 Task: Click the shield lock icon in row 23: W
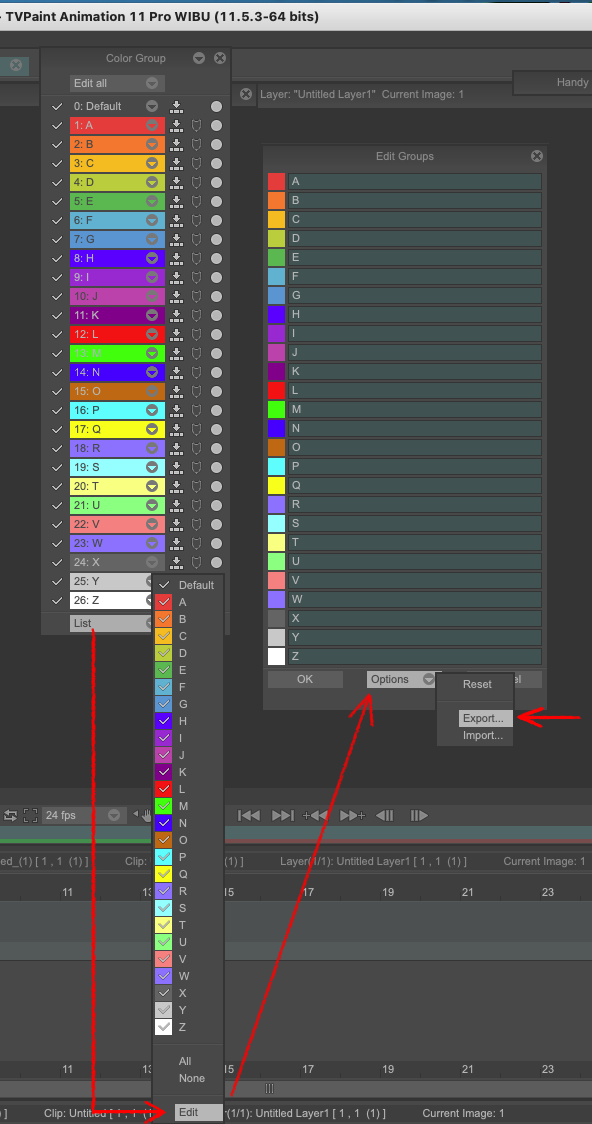click(x=196, y=543)
